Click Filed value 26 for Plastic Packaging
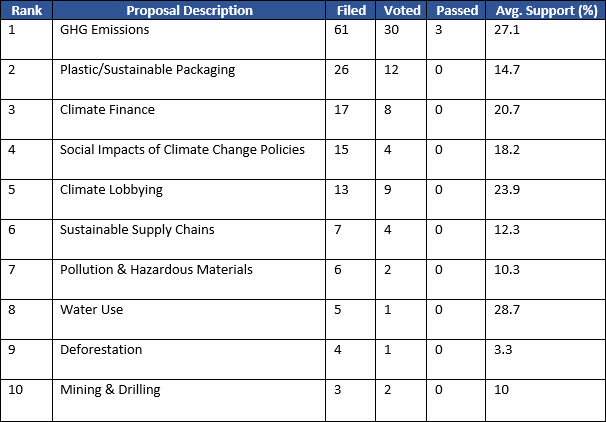606x422 pixels. pyautogui.click(x=341, y=70)
